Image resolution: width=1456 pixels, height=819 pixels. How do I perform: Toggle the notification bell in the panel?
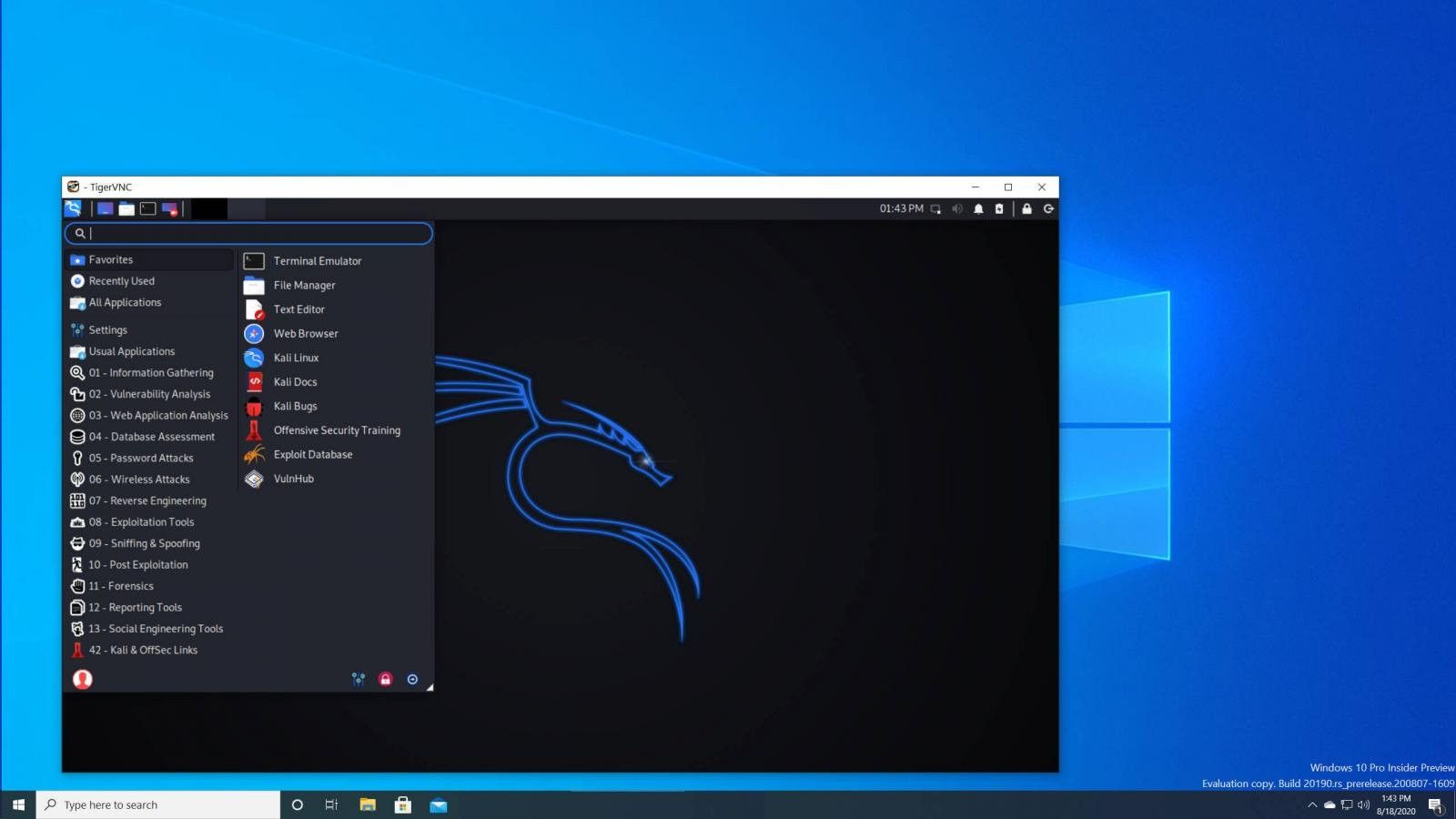click(977, 208)
